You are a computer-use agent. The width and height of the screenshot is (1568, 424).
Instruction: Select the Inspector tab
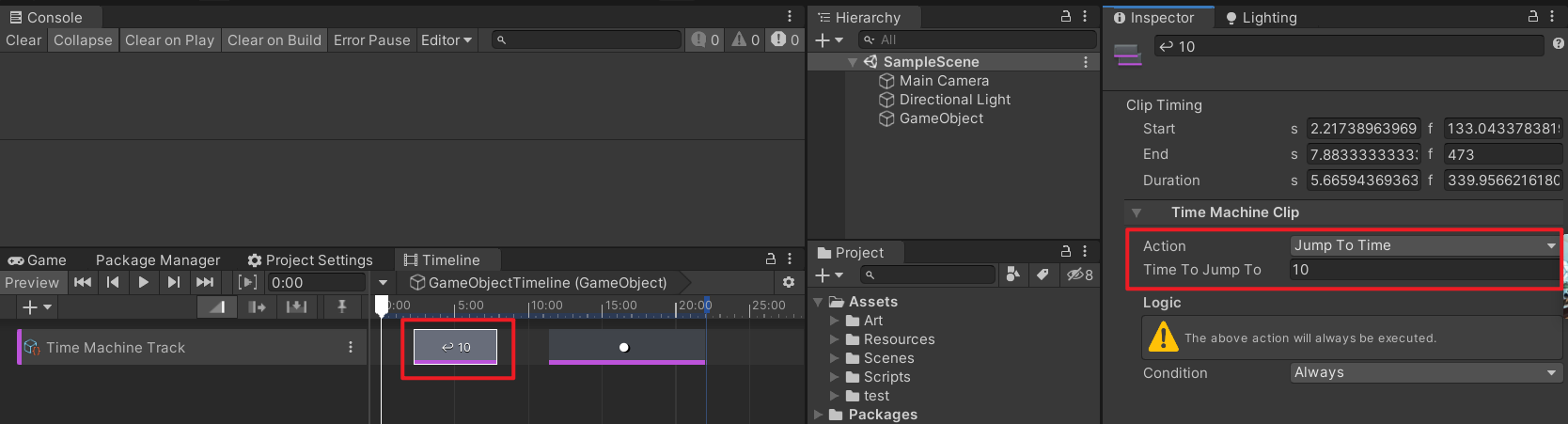click(1153, 17)
